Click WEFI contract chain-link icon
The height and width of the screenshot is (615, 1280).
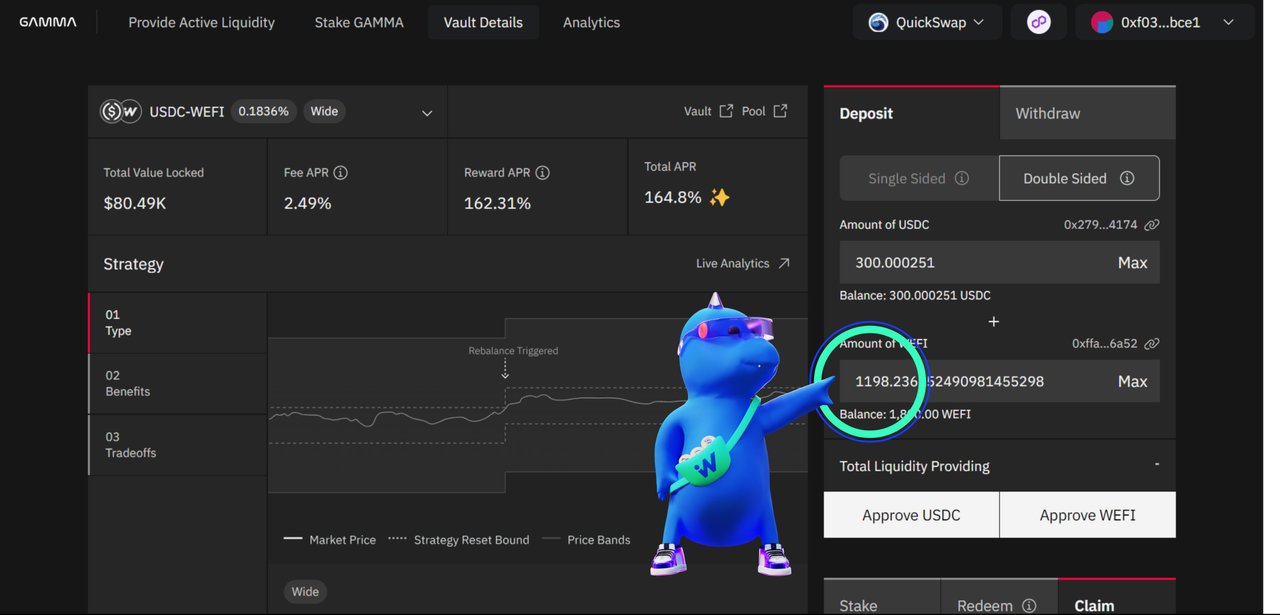click(x=1152, y=343)
